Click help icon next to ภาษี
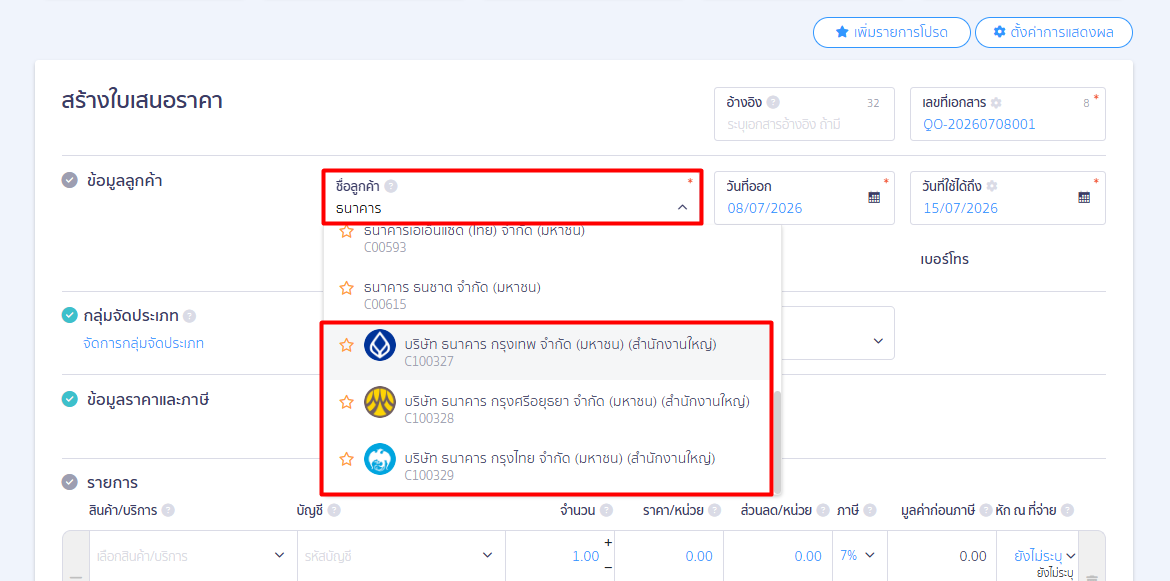This screenshot has width=1170, height=581. point(872,511)
